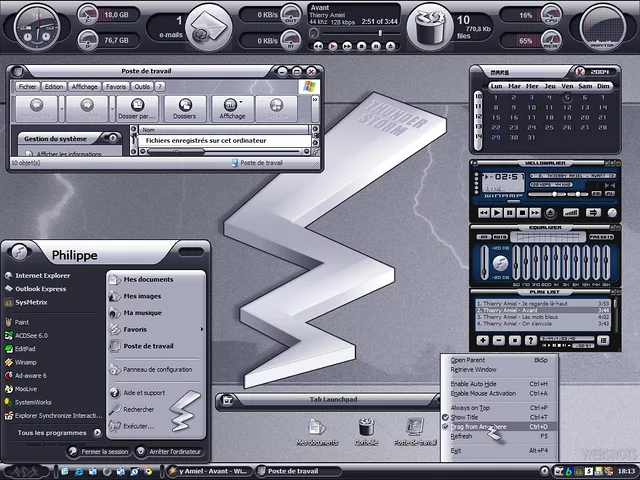Open the Affichage toolbar view dropdown
The image size is (640, 480).
pos(232,108)
